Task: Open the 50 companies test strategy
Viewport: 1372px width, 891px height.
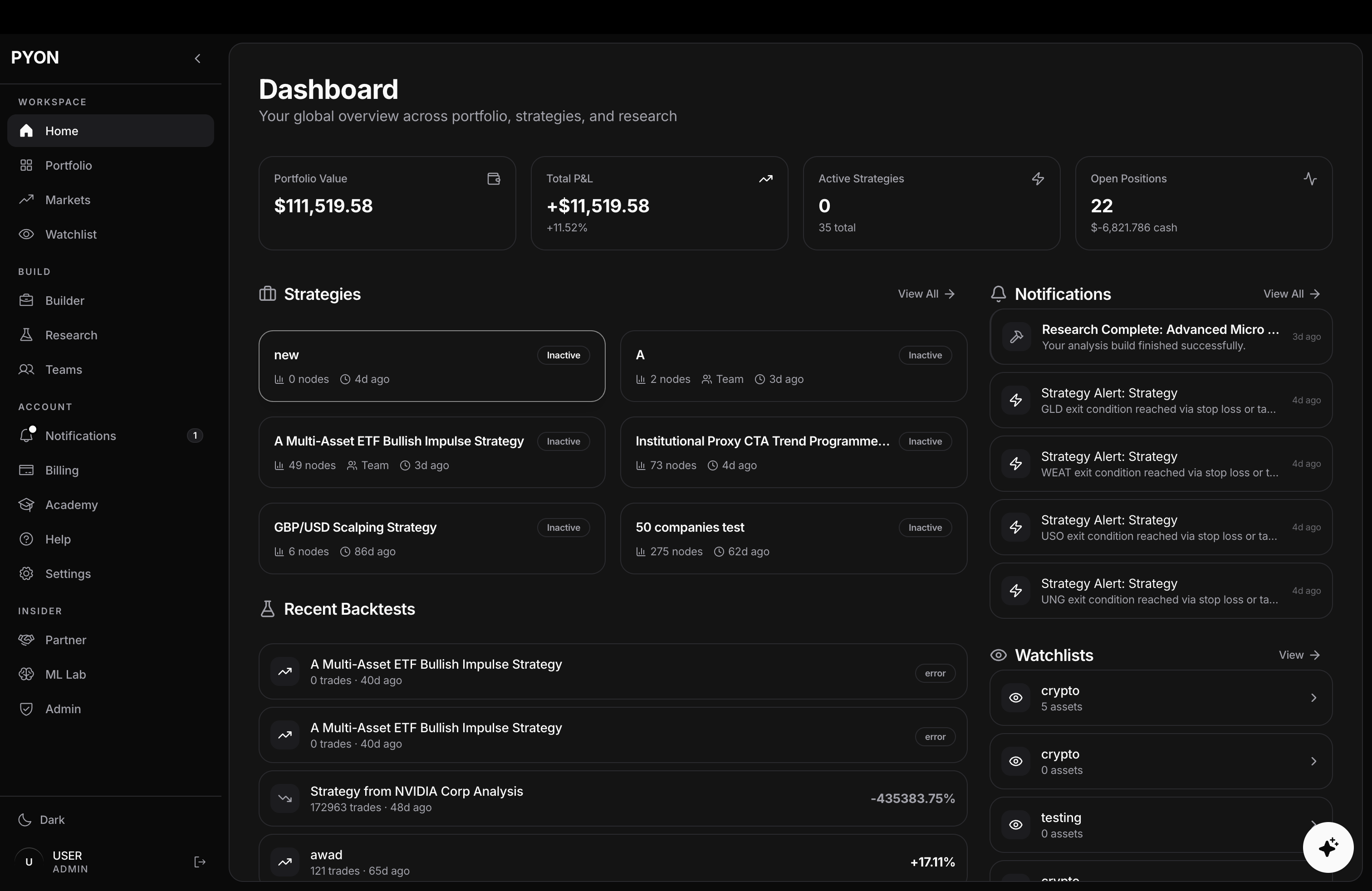Action: pyautogui.click(x=793, y=539)
